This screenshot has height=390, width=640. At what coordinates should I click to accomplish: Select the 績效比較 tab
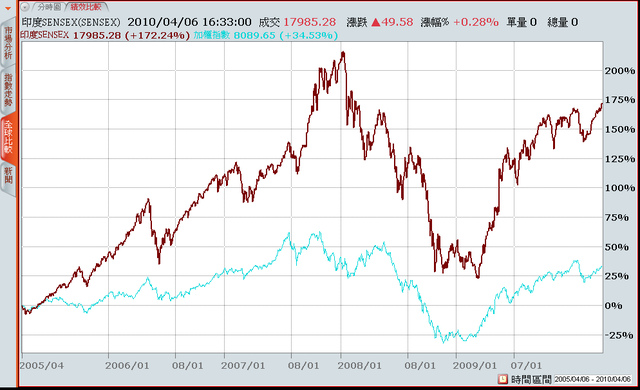pos(86,7)
